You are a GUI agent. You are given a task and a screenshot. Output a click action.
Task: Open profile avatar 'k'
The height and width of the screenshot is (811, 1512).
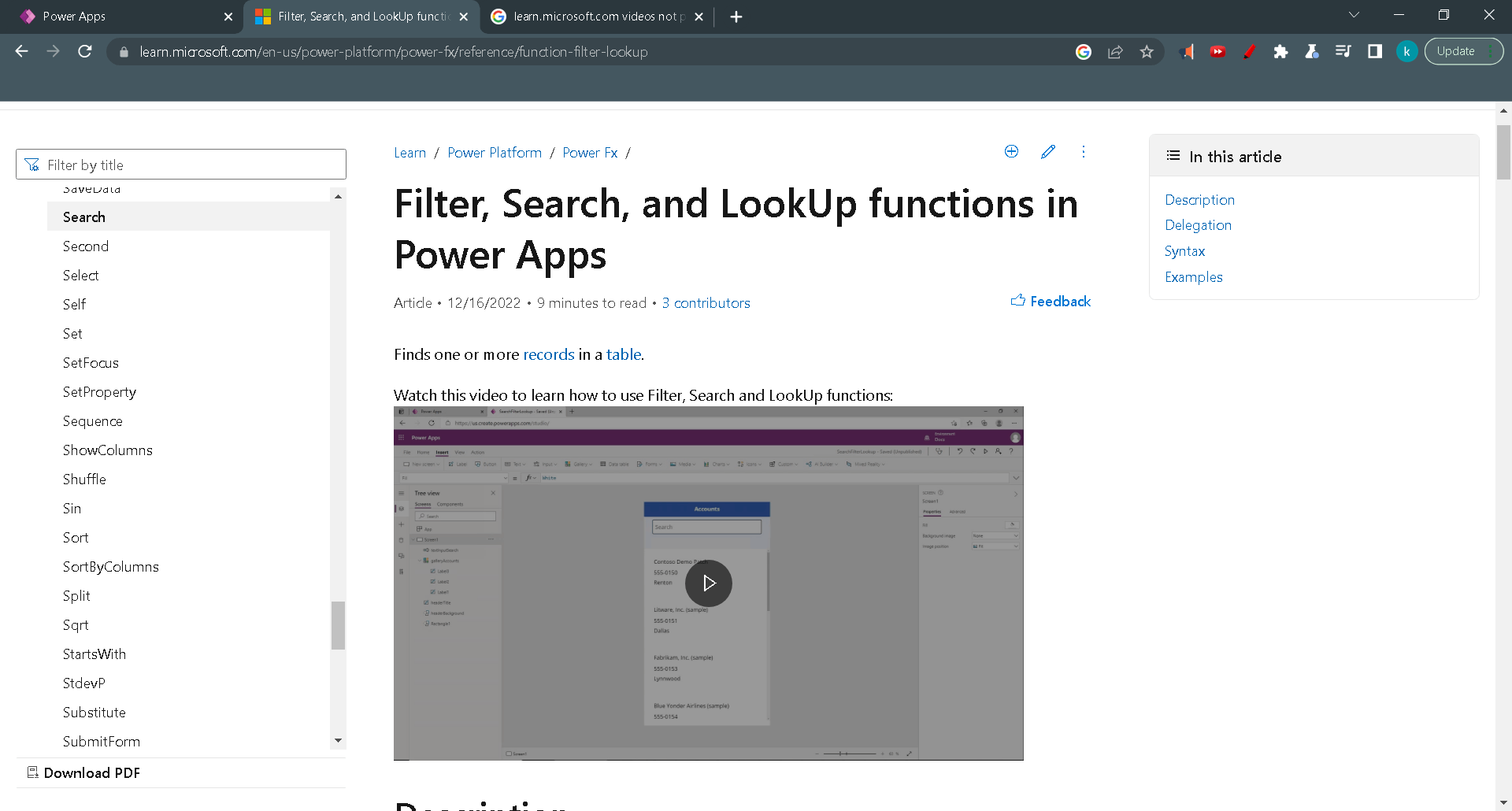[1406, 52]
